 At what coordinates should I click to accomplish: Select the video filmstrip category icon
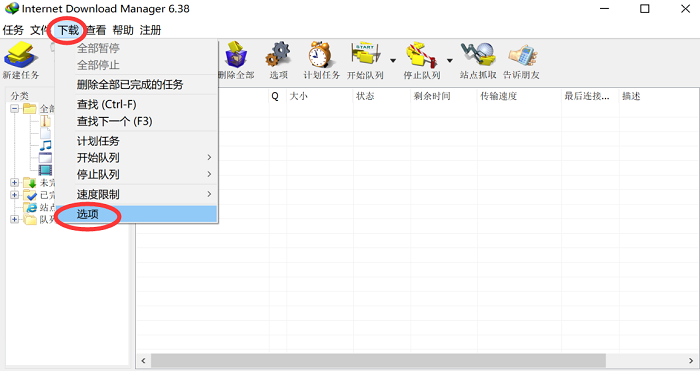pos(45,170)
